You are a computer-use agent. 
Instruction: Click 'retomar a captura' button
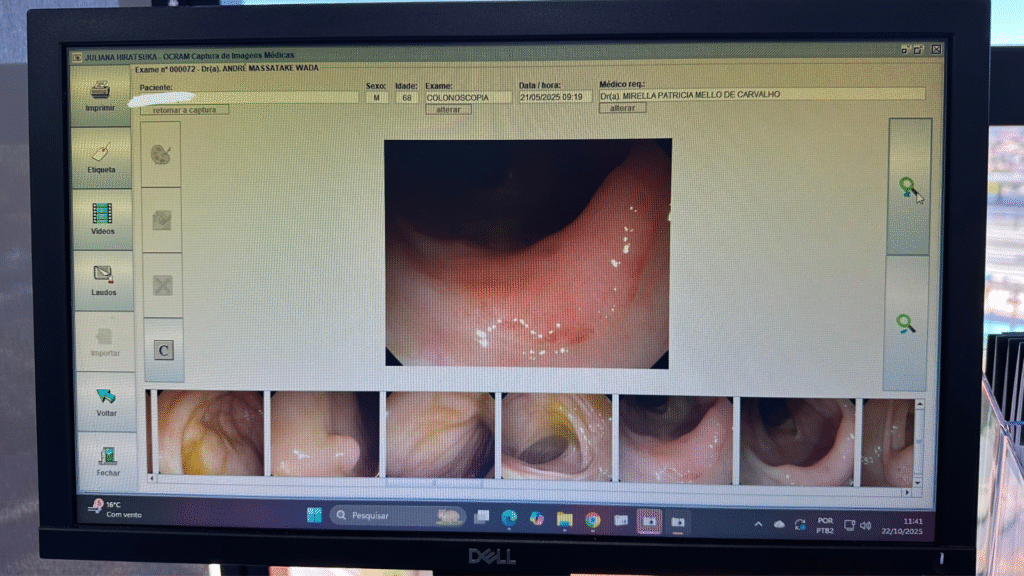(184, 109)
